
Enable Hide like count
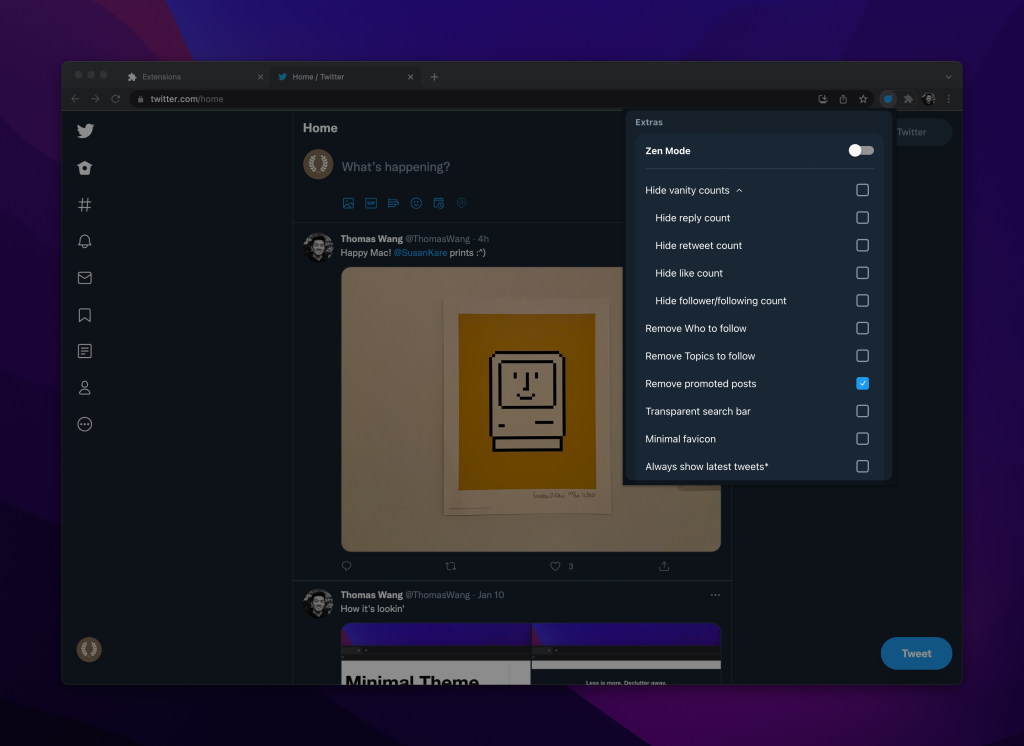point(863,273)
